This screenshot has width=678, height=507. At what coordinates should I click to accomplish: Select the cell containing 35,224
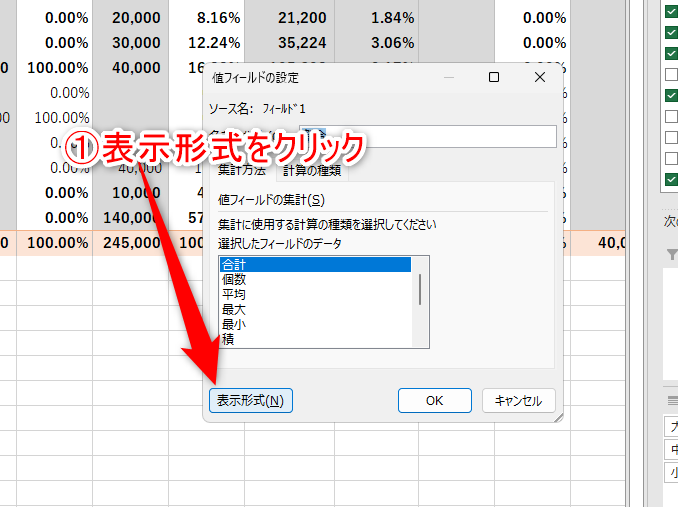290,42
